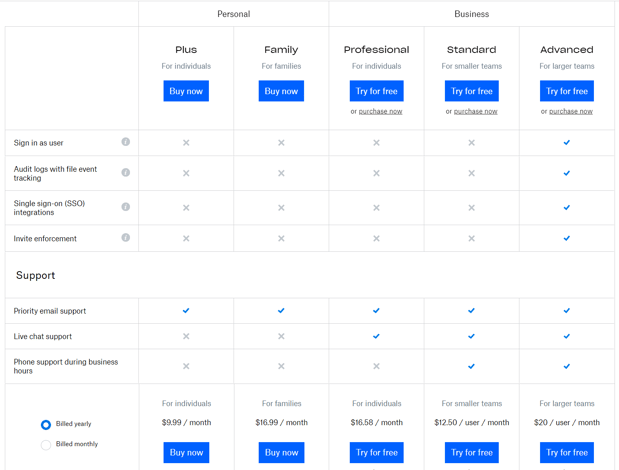The width and height of the screenshot is (619, 470).
Task: Click the Personal plans header
Action: (233, 14)
